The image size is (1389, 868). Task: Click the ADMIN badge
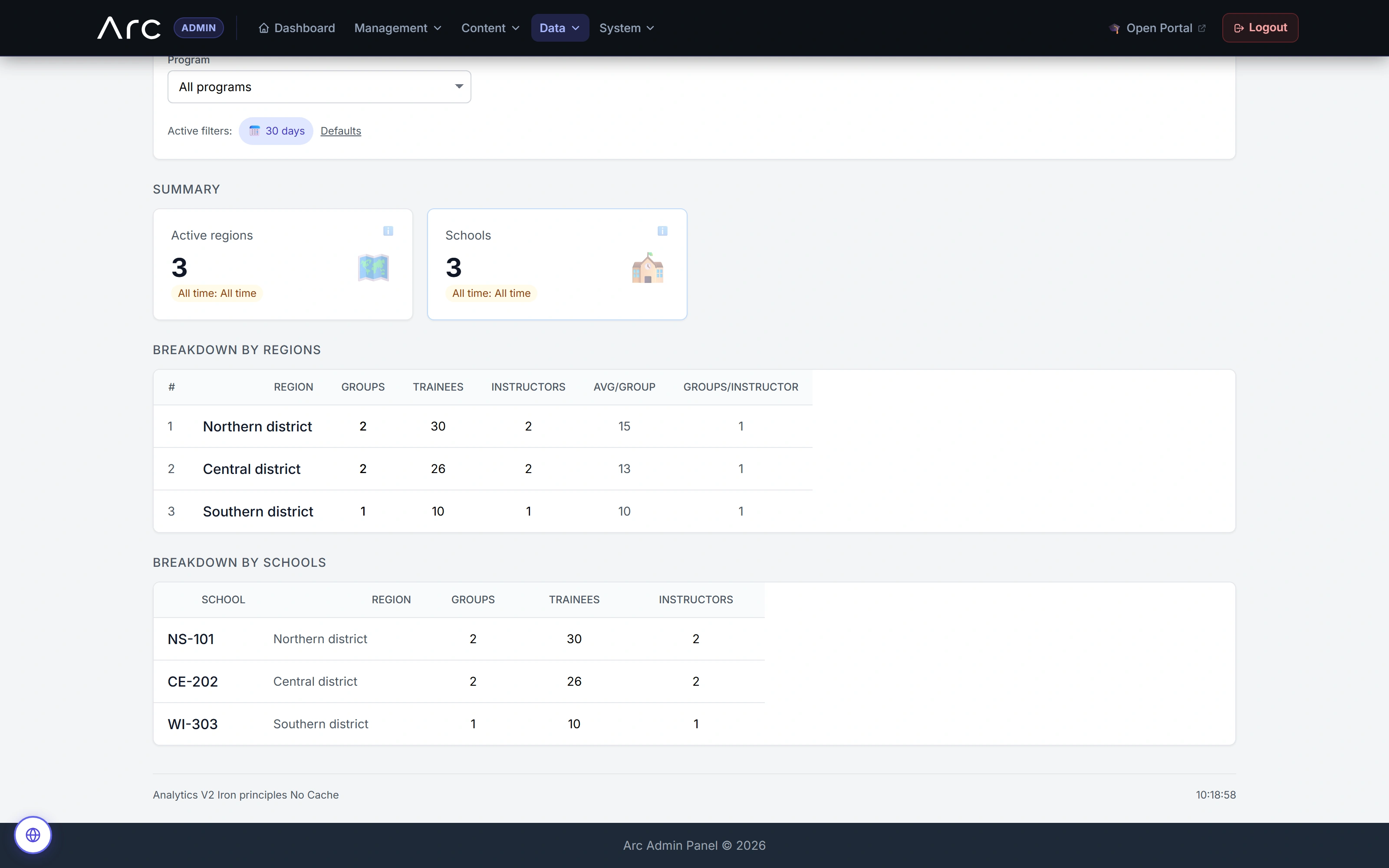(199, 27)
